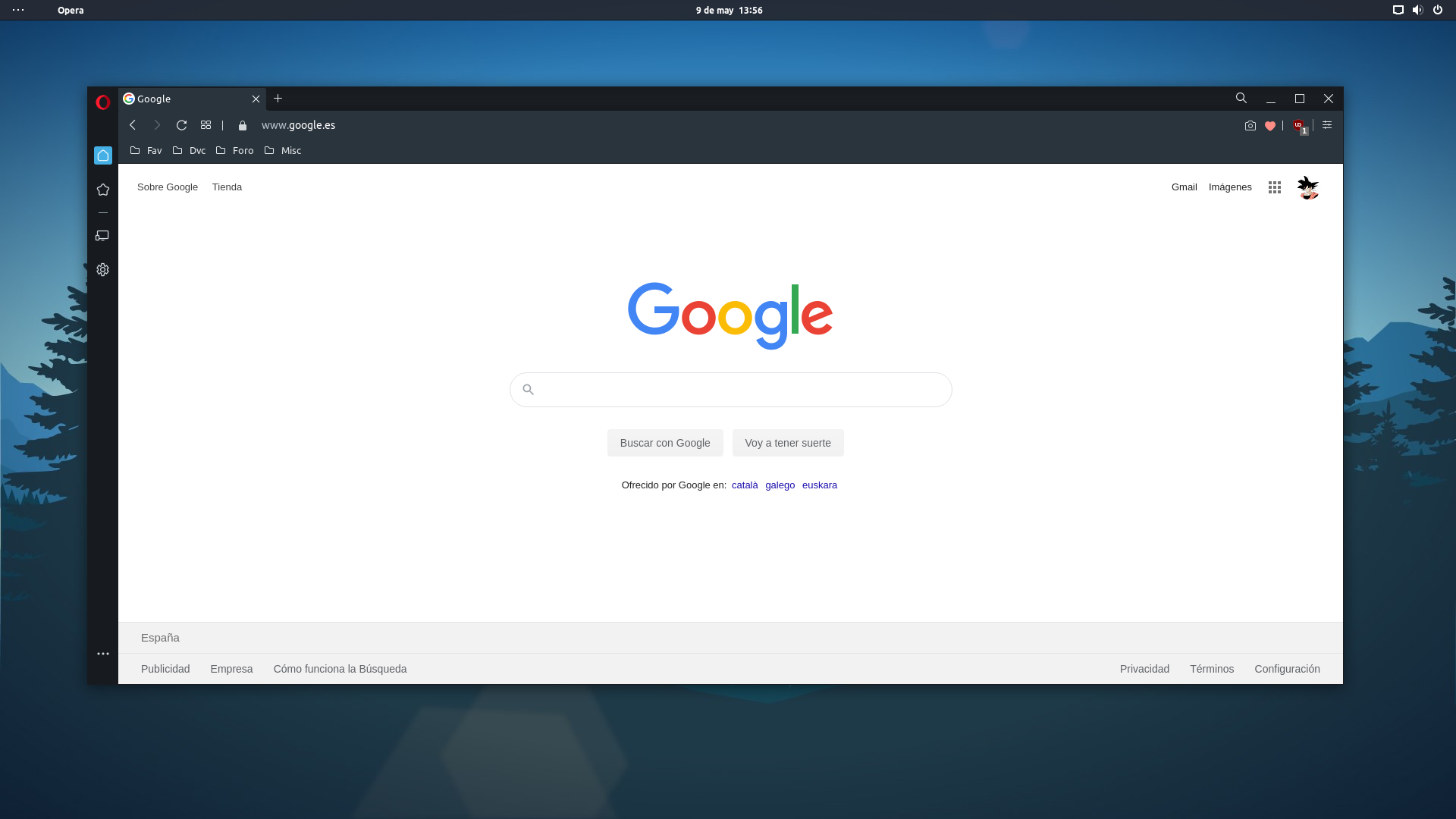Image resolution: width=1456 pixels, height=819 pixels.
Task: Open the Google account avatar
Action: (x=1308, y=187)
